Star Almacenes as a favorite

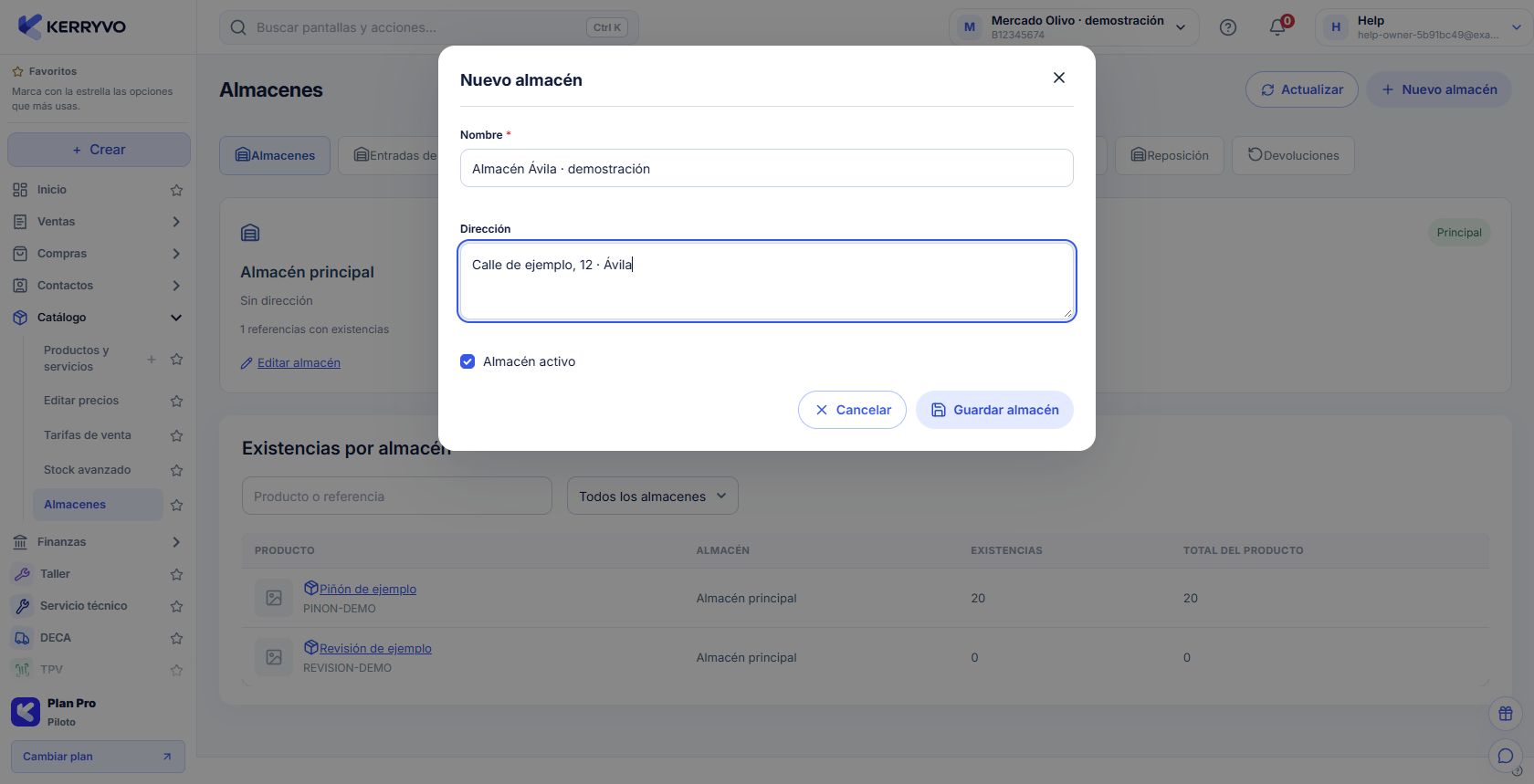click(x=177, y=505)
